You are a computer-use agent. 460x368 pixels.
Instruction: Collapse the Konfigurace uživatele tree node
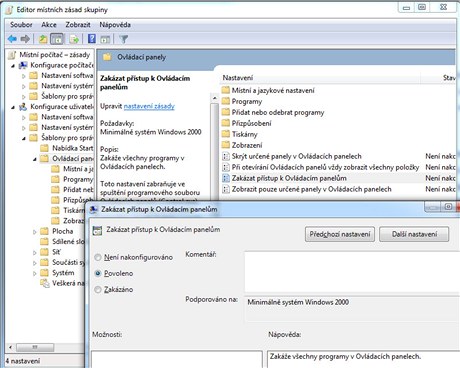click(13, 107)
